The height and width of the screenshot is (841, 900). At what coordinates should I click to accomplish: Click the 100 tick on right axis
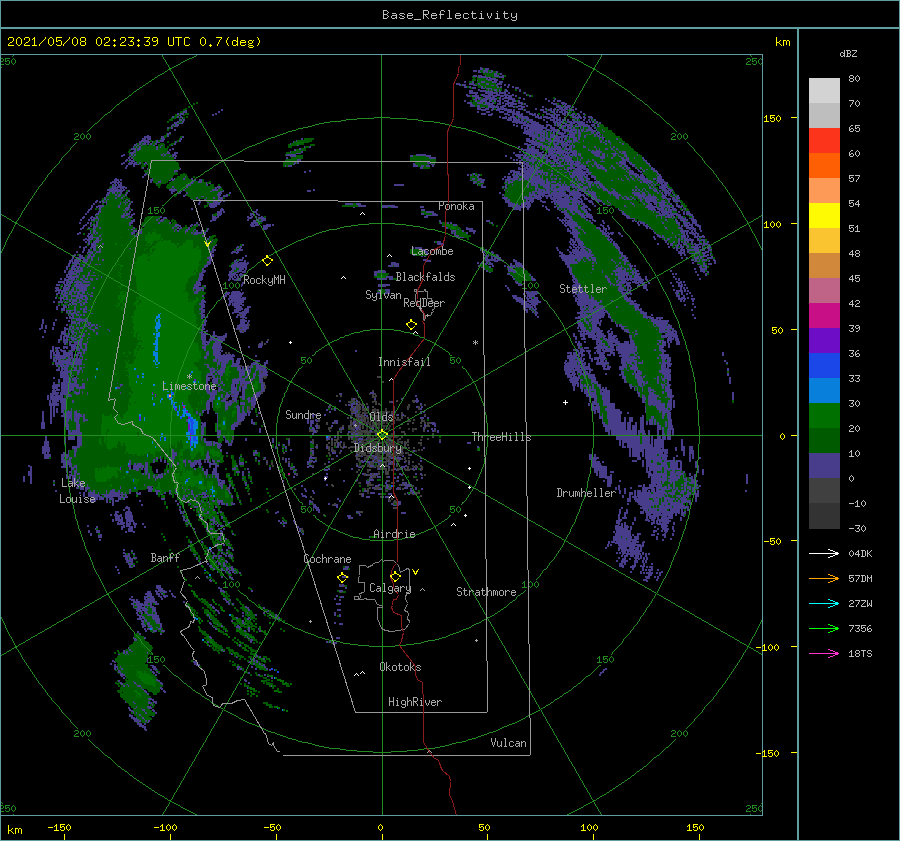coord(773,224)
